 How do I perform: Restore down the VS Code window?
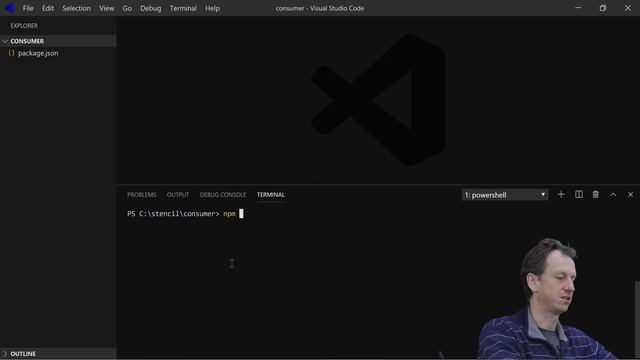tap(603, 8)
